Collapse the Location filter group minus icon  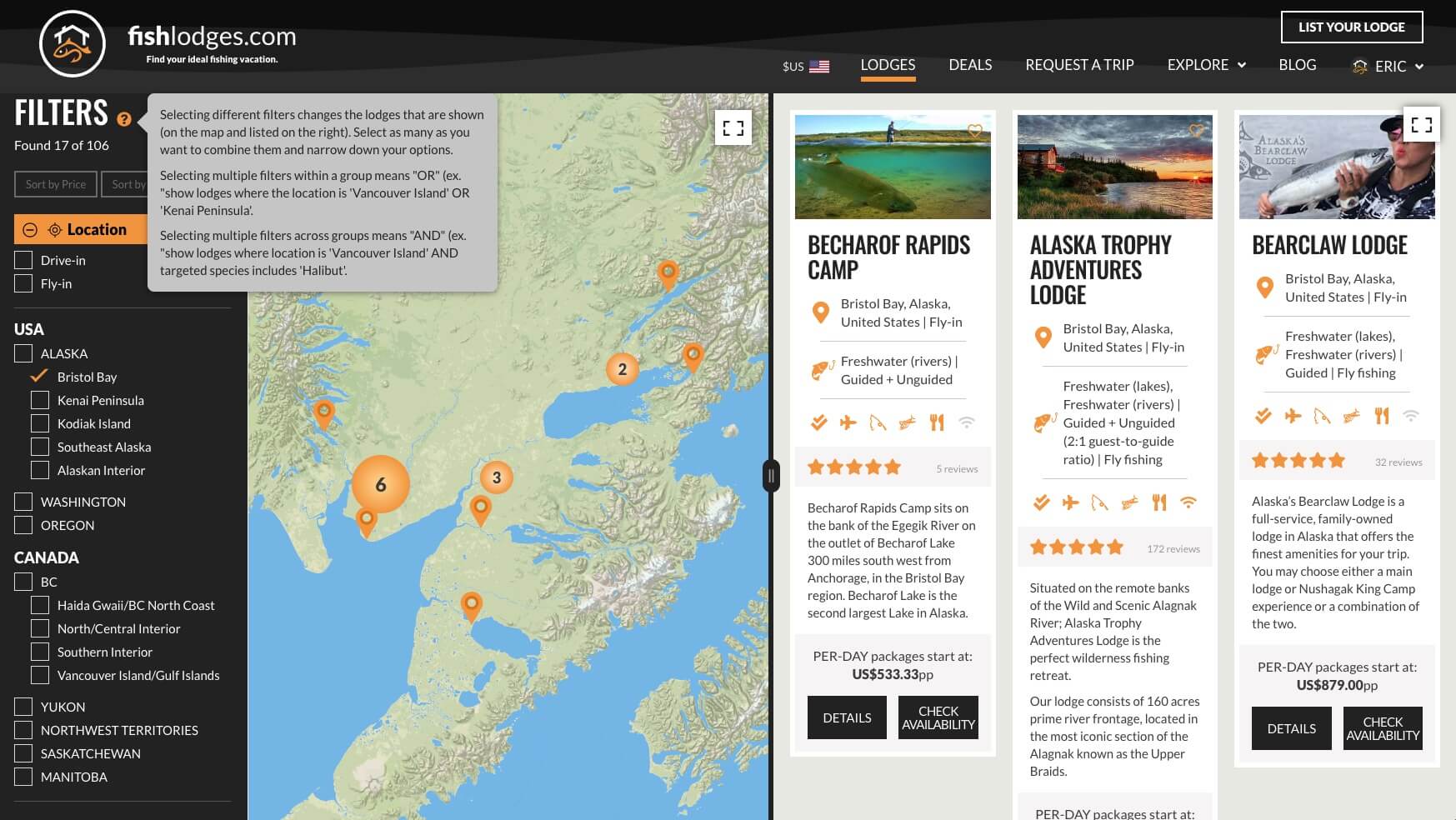(30, 230)
